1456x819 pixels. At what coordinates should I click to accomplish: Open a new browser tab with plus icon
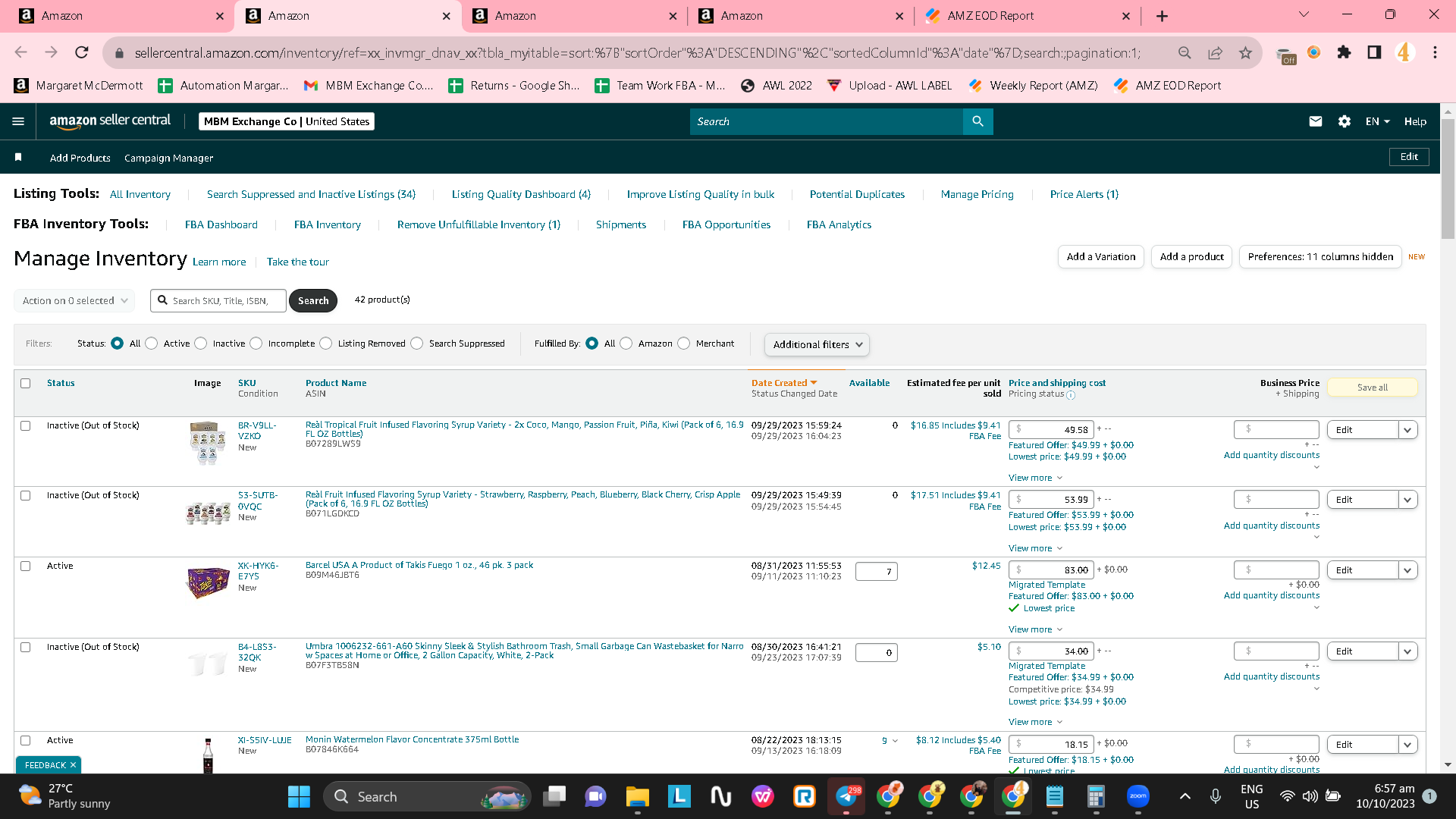[1162, 16]
